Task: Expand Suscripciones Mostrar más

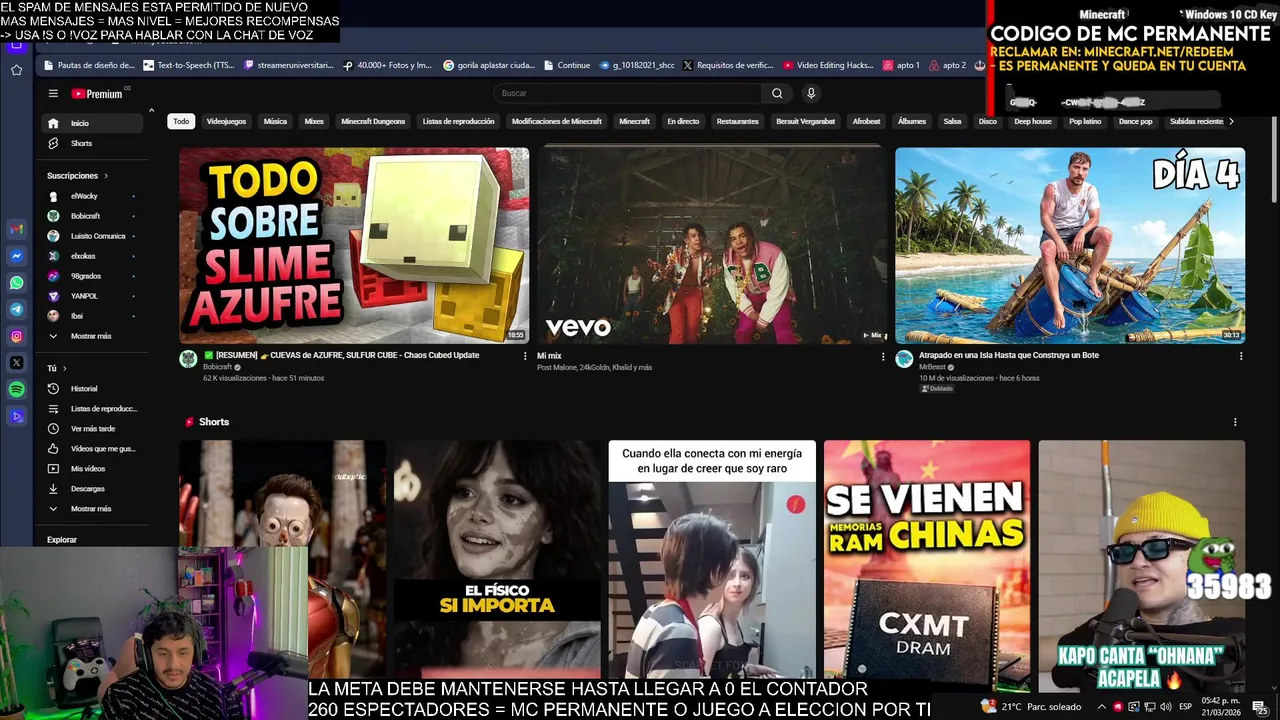Action: click(92, 336)
